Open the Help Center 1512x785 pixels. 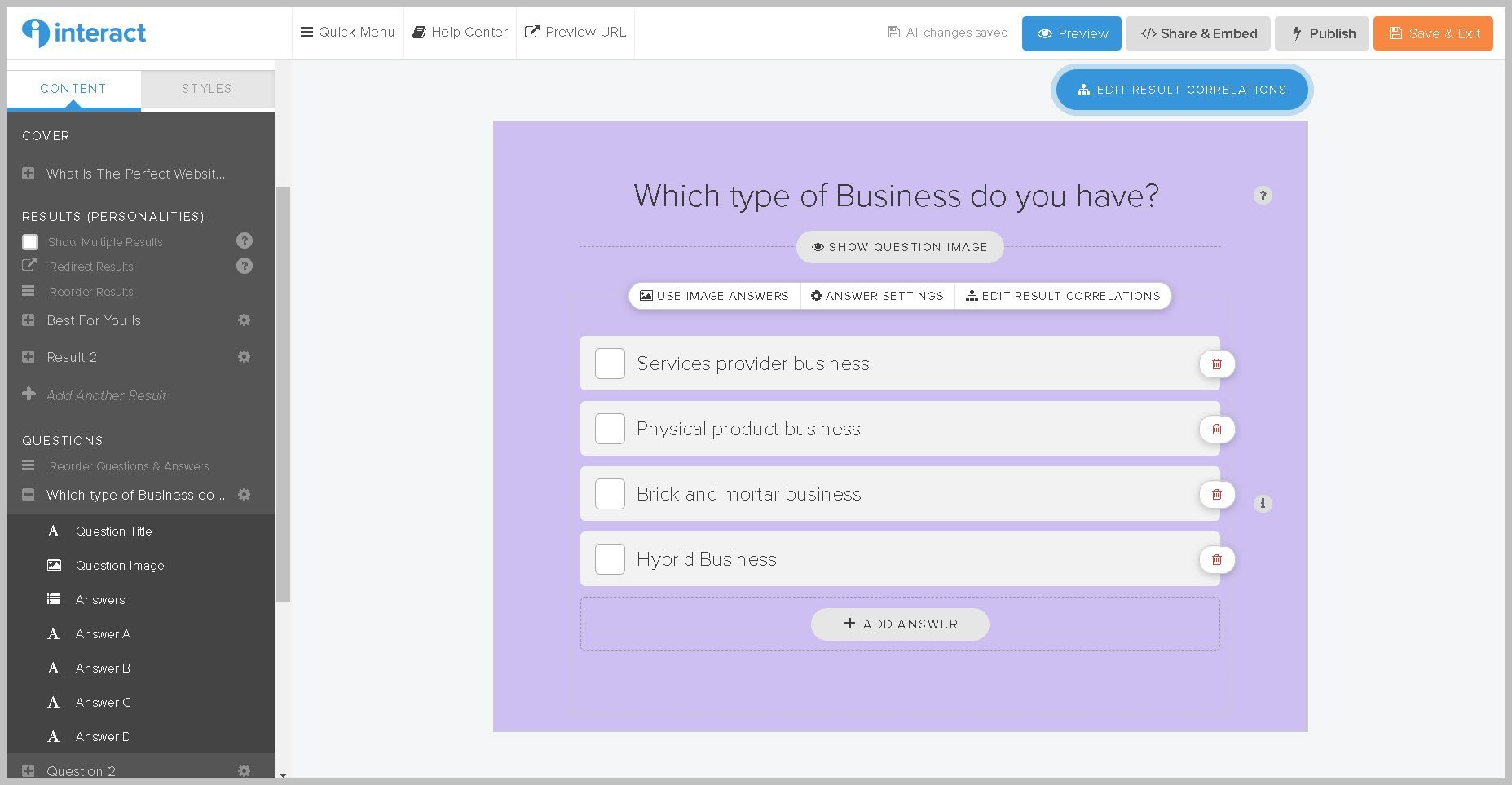(460, 33)
